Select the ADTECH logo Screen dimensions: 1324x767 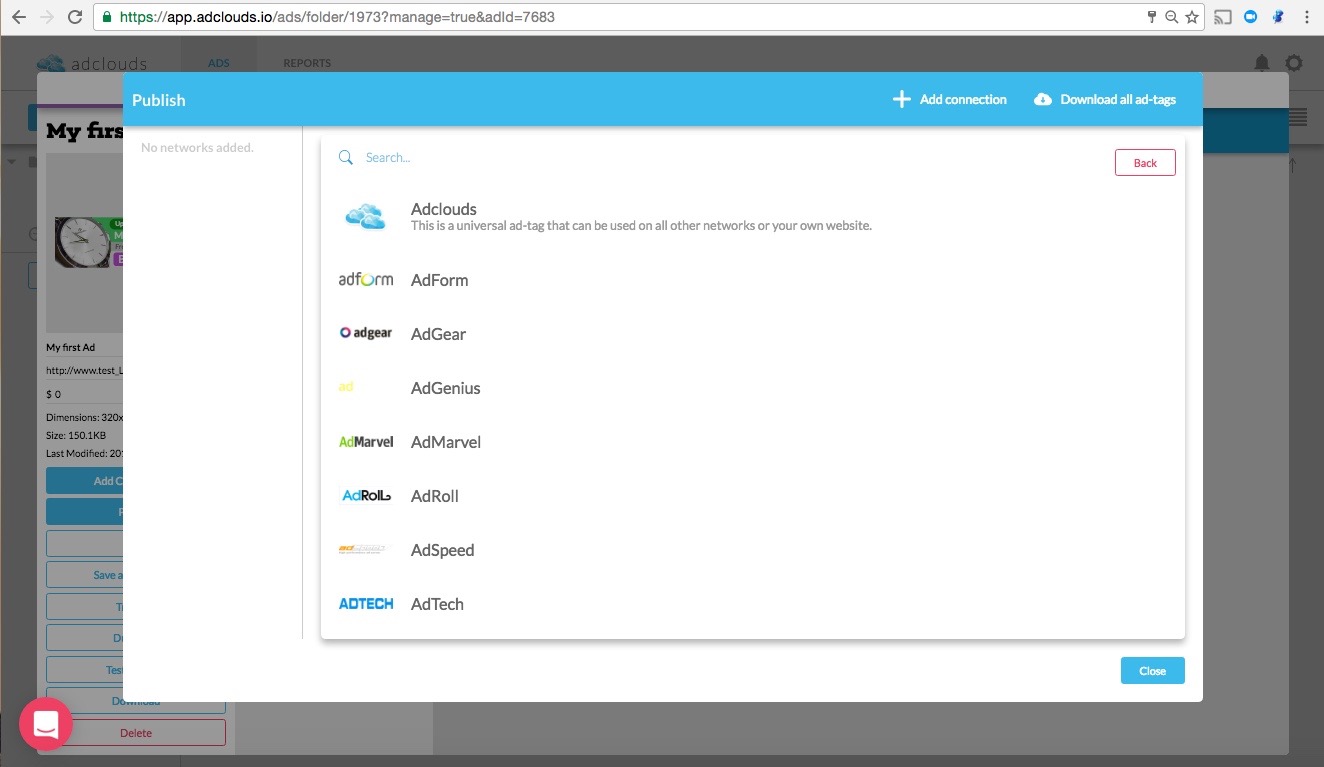[366, 603]
